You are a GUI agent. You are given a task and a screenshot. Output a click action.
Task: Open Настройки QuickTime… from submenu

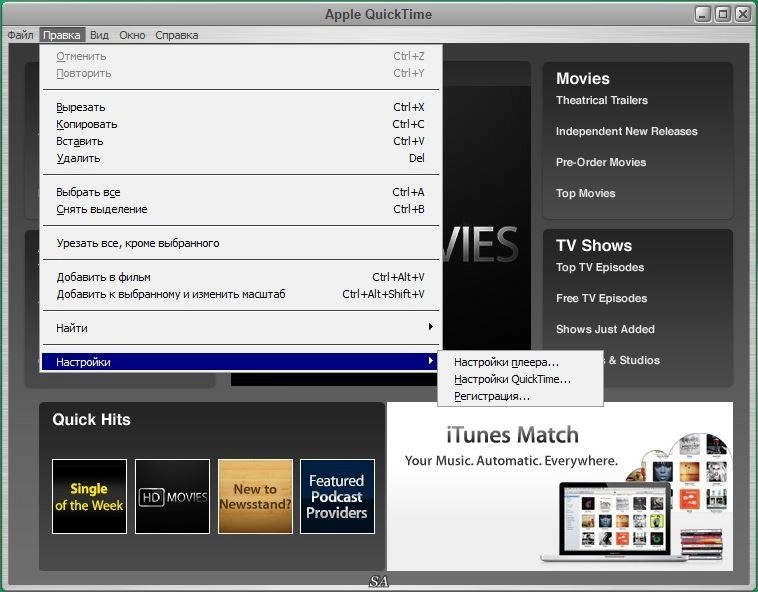520,379
